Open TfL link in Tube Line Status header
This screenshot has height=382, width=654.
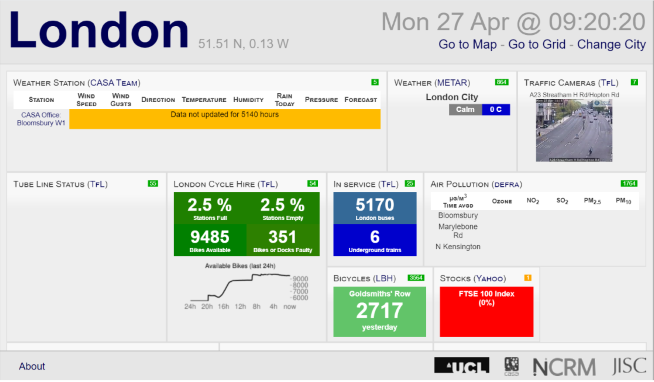(x=97, y=184)
